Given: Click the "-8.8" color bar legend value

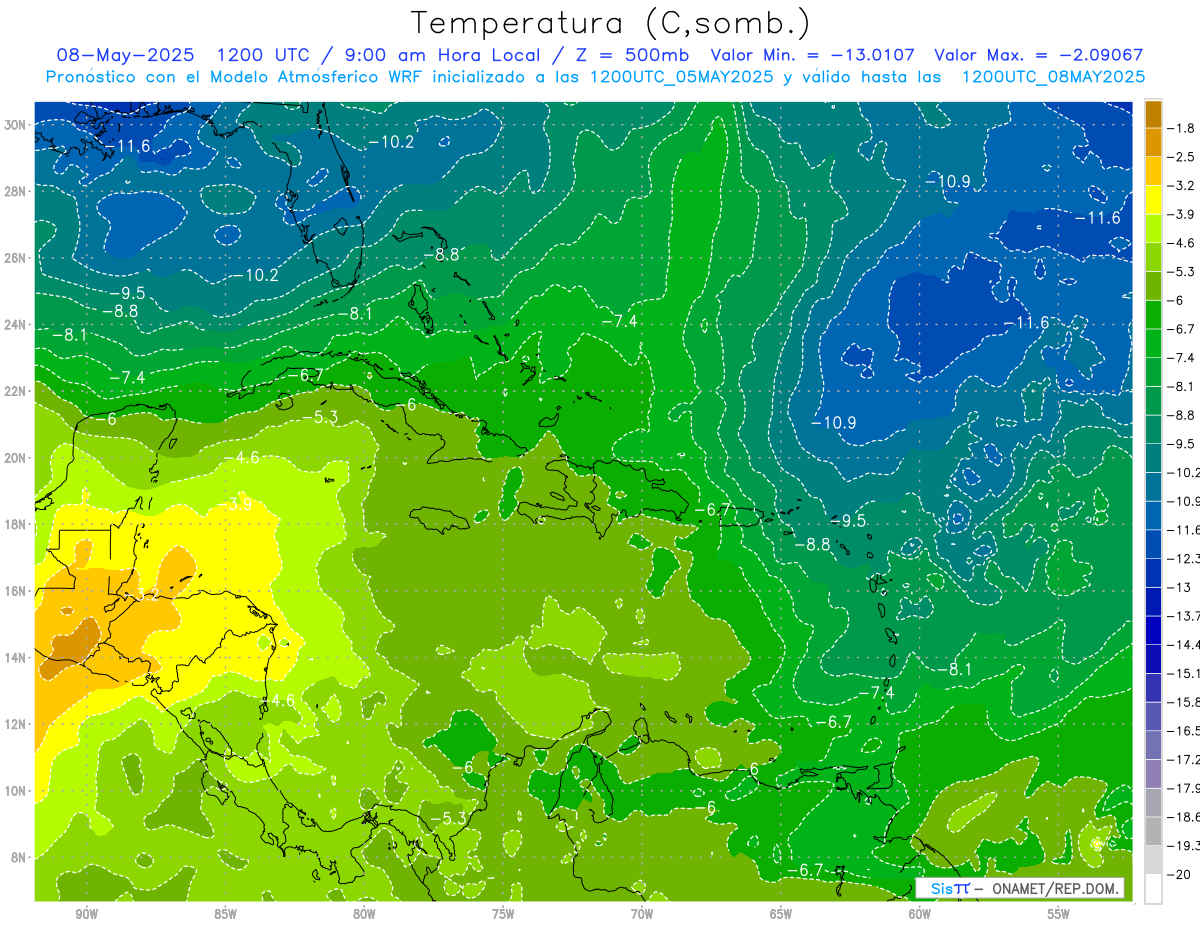Looking at the screenshot, I should (1182, 415).
